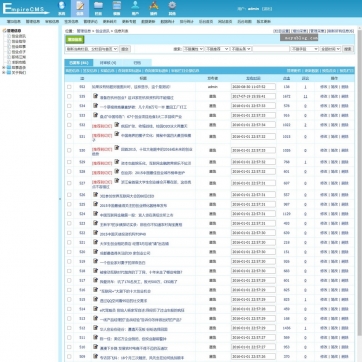Viewport: 362px width, 362px height.
Task: Open the third search filter dropdown
Action: [241, 49]
